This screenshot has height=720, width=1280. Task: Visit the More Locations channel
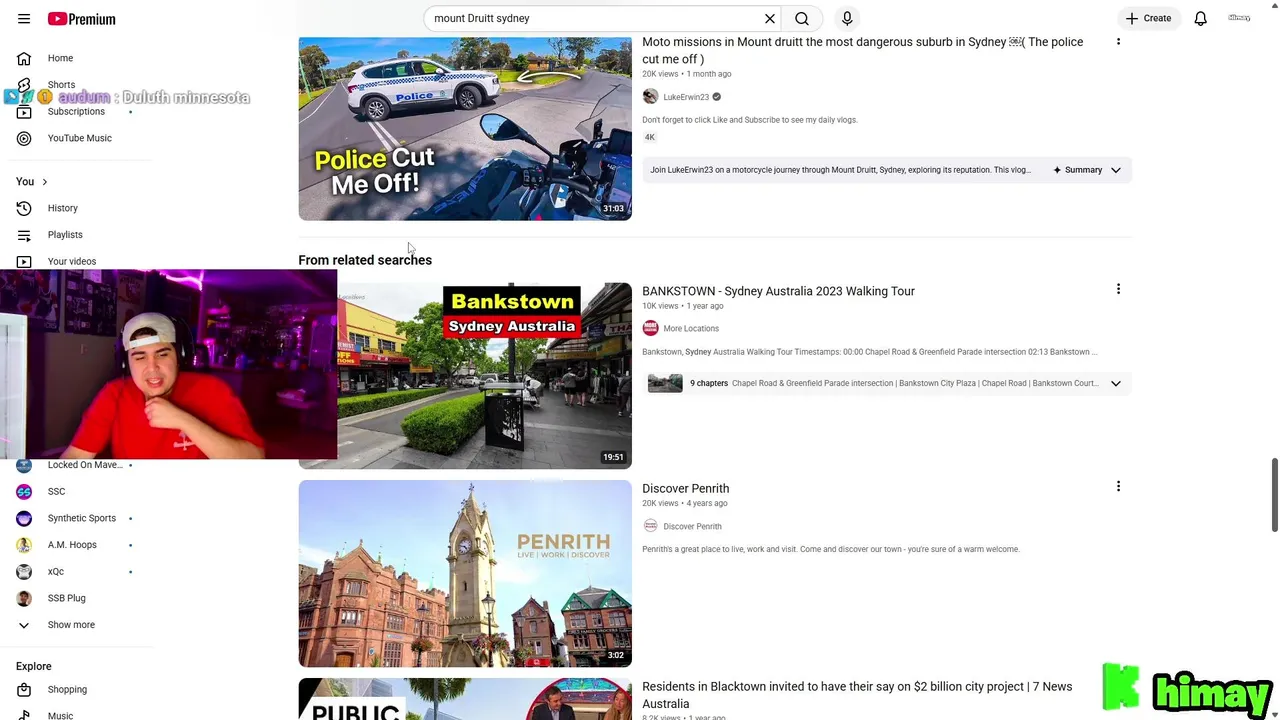[x=691, y=328]
